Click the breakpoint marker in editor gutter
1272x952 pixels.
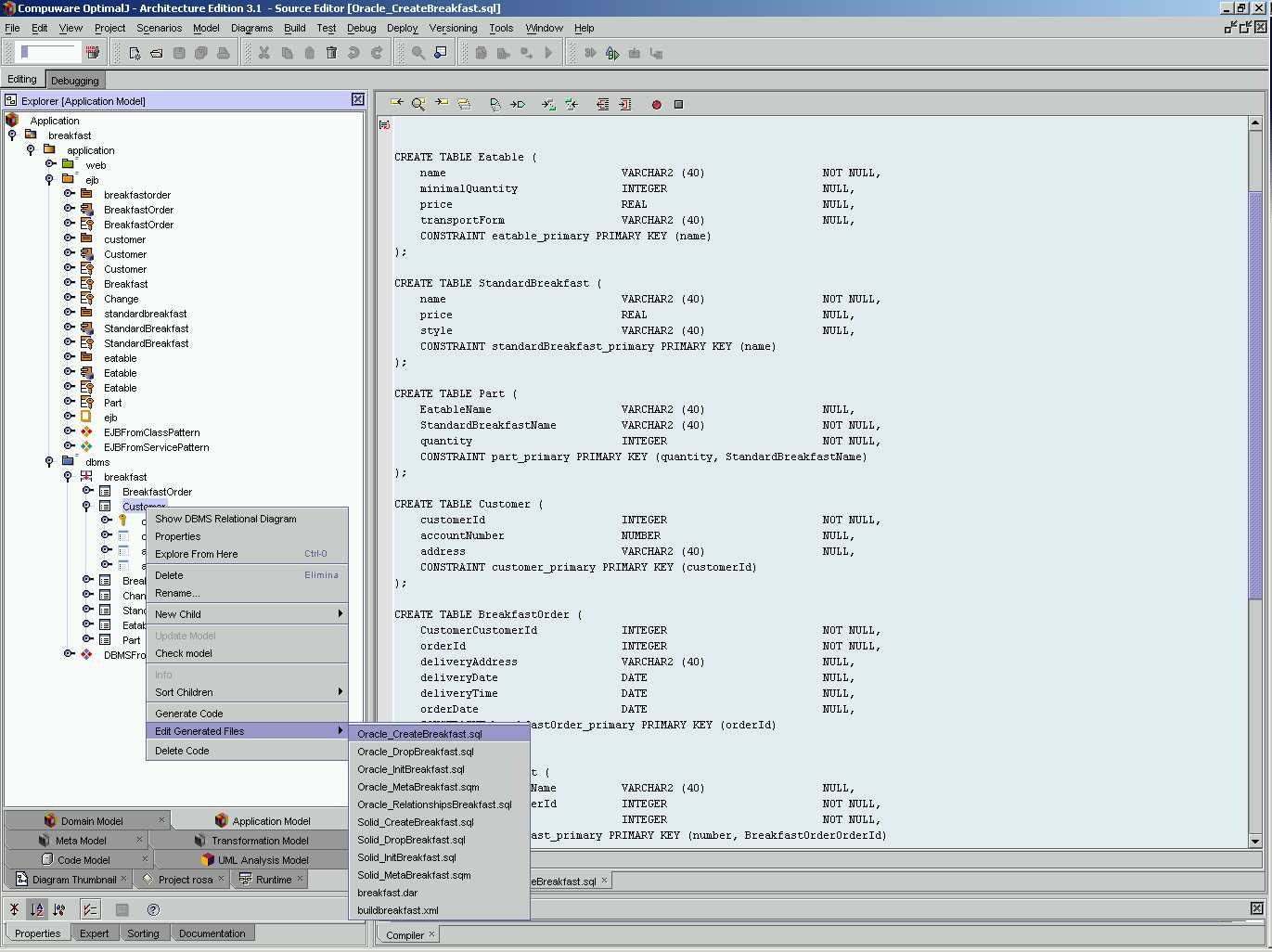point(384,124)
